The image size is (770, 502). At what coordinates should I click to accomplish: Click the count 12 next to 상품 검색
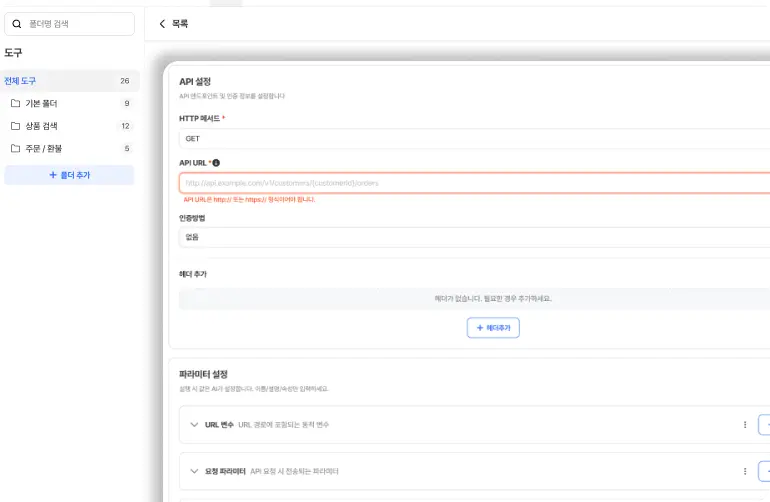[x=125, y=126]
